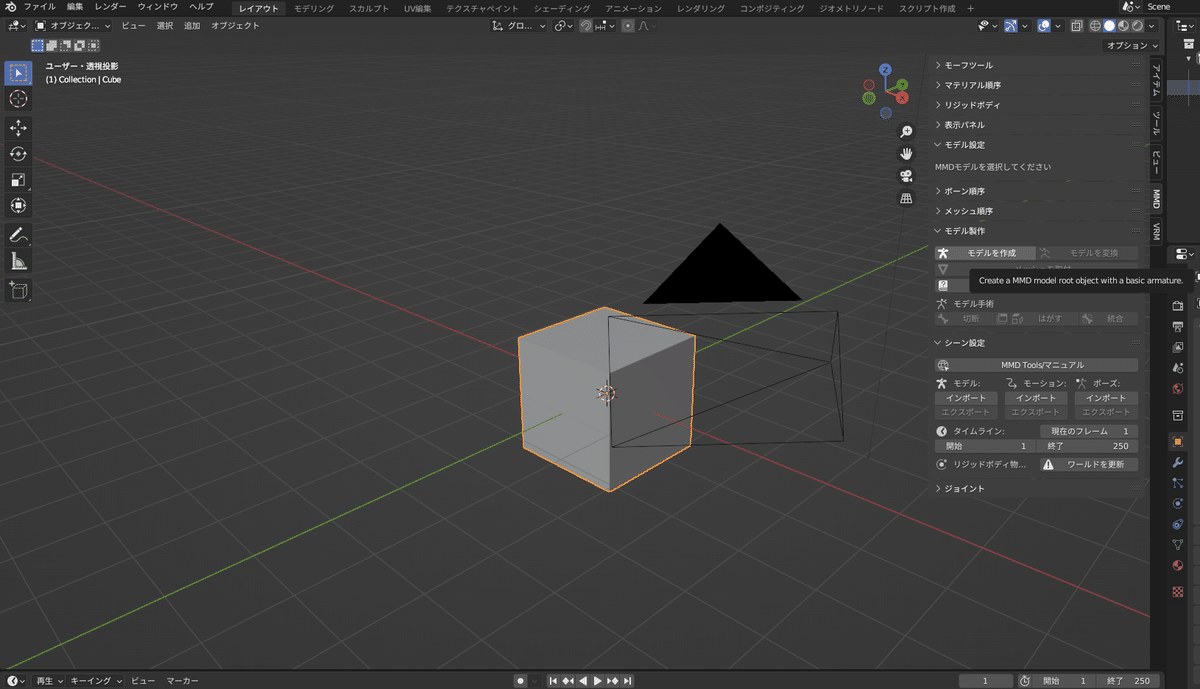Switch to material preview shading
This screenshot has width=1200, height=689.
[x=1123, y=26]
